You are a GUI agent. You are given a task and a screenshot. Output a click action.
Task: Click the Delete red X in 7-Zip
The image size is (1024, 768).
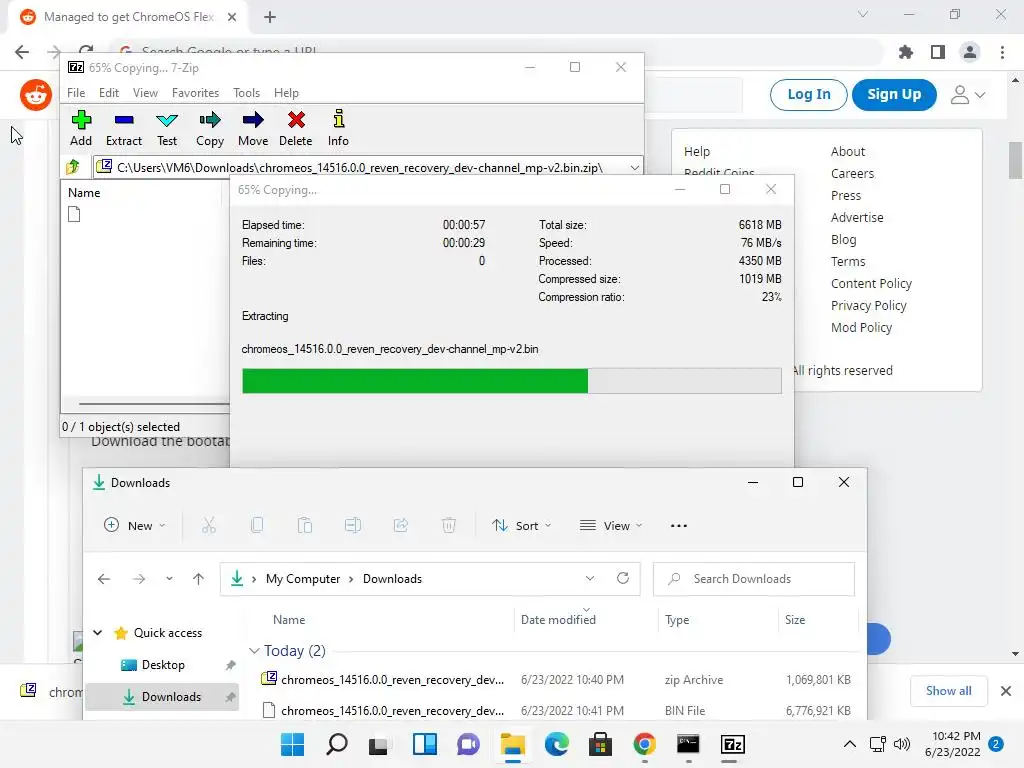(x=296, y=120)
